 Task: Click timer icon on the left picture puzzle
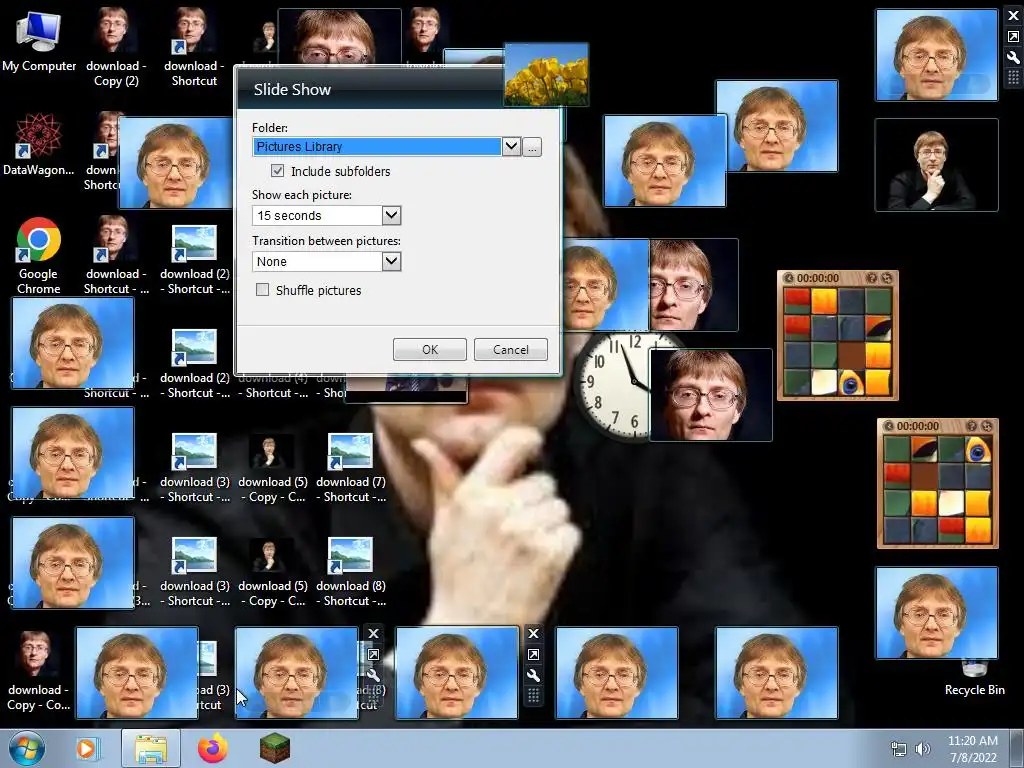[x=789, y=278]
